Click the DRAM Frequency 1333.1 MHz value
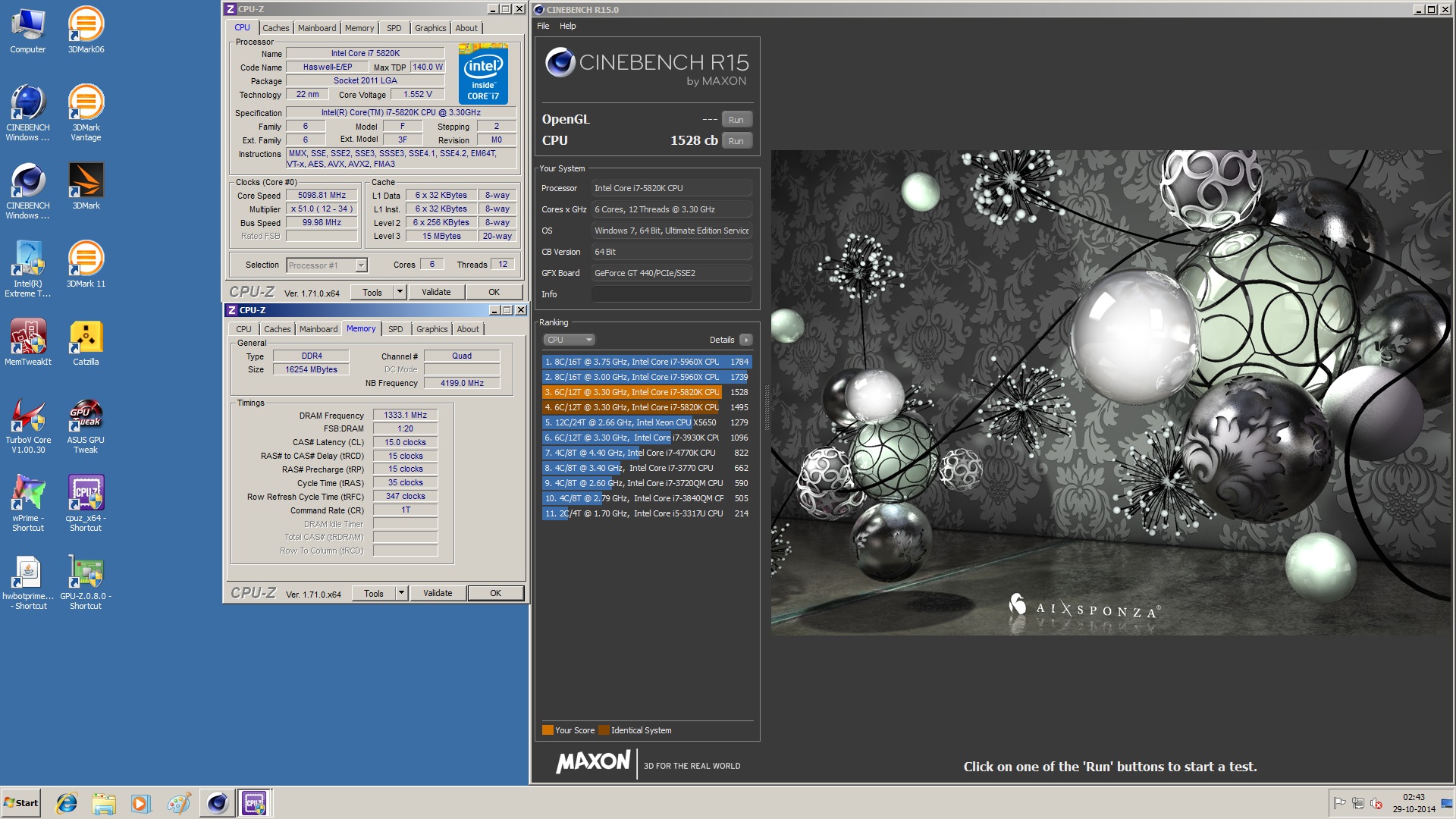This screenshot has height=819, width=1456. [x=406, y=416]
